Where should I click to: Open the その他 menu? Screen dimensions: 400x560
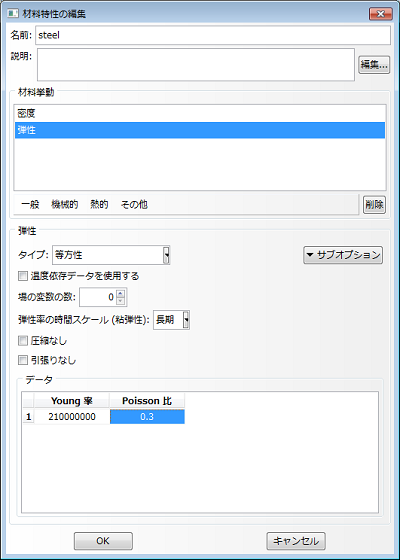pos(134,205)
